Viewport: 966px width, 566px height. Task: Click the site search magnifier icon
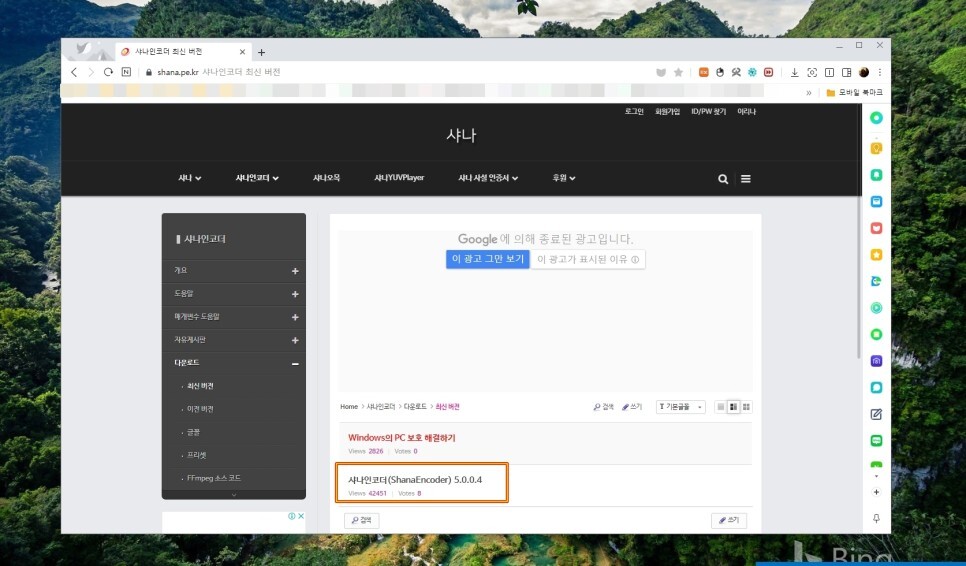(723, 179)
